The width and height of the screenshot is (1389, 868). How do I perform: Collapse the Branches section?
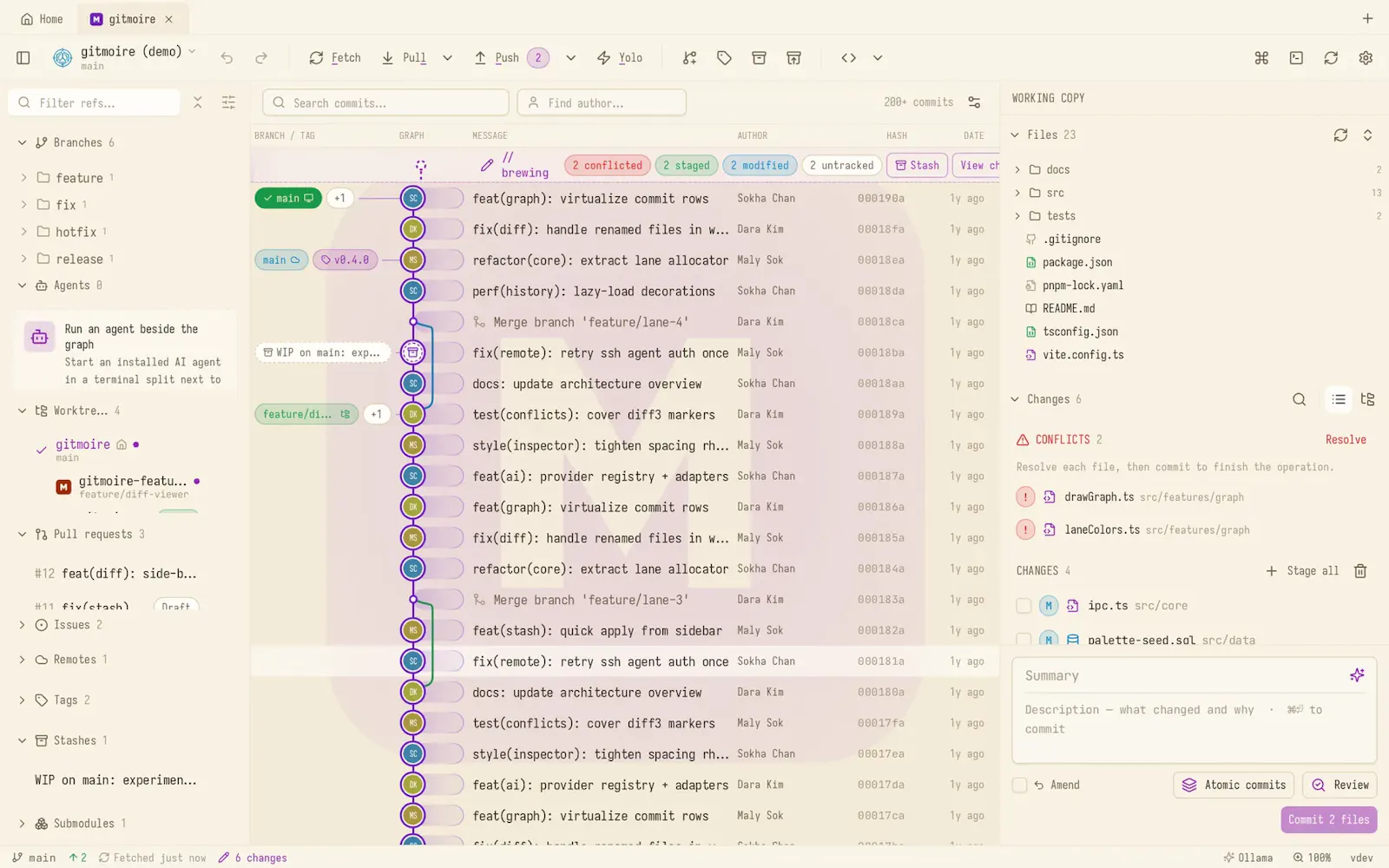click(23, 142)
